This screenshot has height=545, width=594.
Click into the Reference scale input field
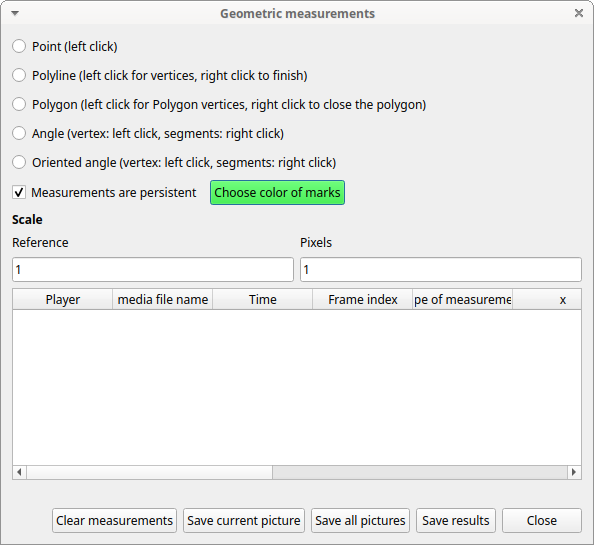(x=153, y=270)
